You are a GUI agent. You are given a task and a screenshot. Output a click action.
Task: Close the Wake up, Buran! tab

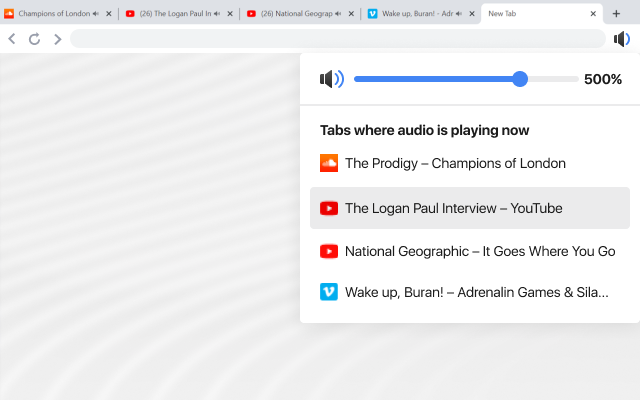472,13
